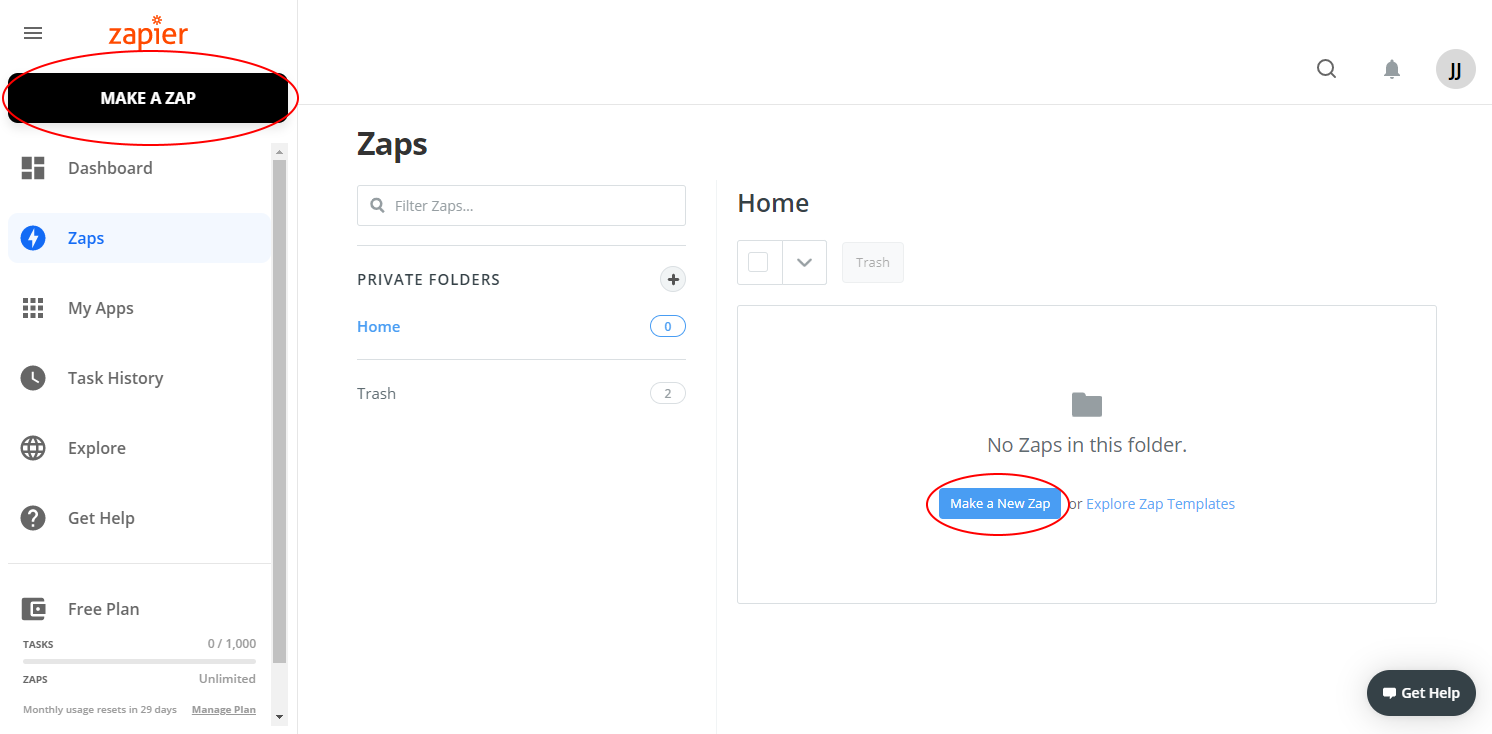Click the Task History clock icon
Image resolution: width=1492 pixels, height=734 pixels.
tap(33, 378)
